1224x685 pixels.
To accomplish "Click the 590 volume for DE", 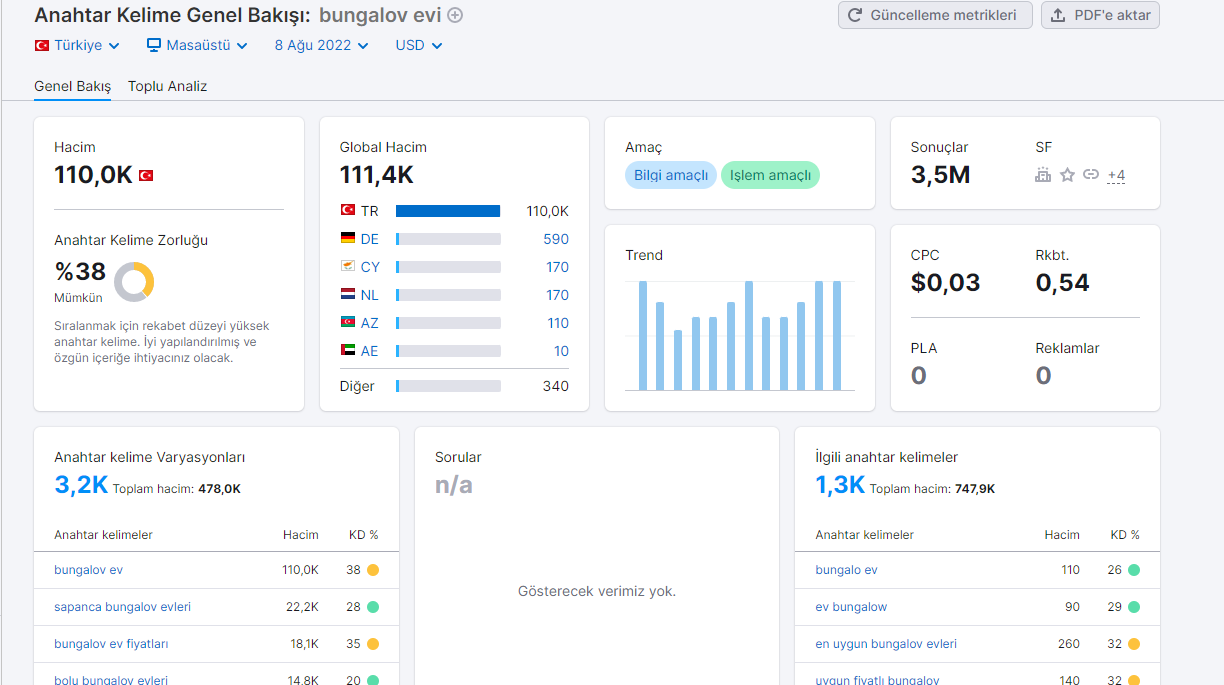I will 556,239.
